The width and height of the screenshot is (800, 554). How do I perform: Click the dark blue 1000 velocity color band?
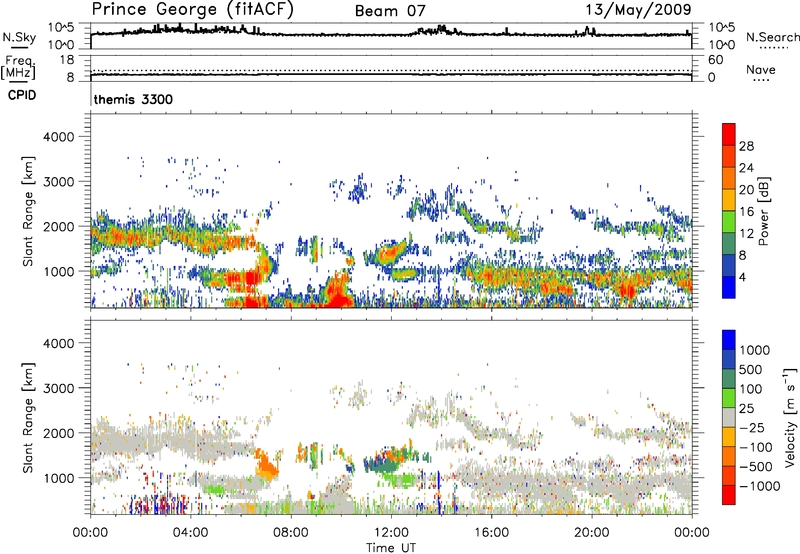(x=729, y=340)
